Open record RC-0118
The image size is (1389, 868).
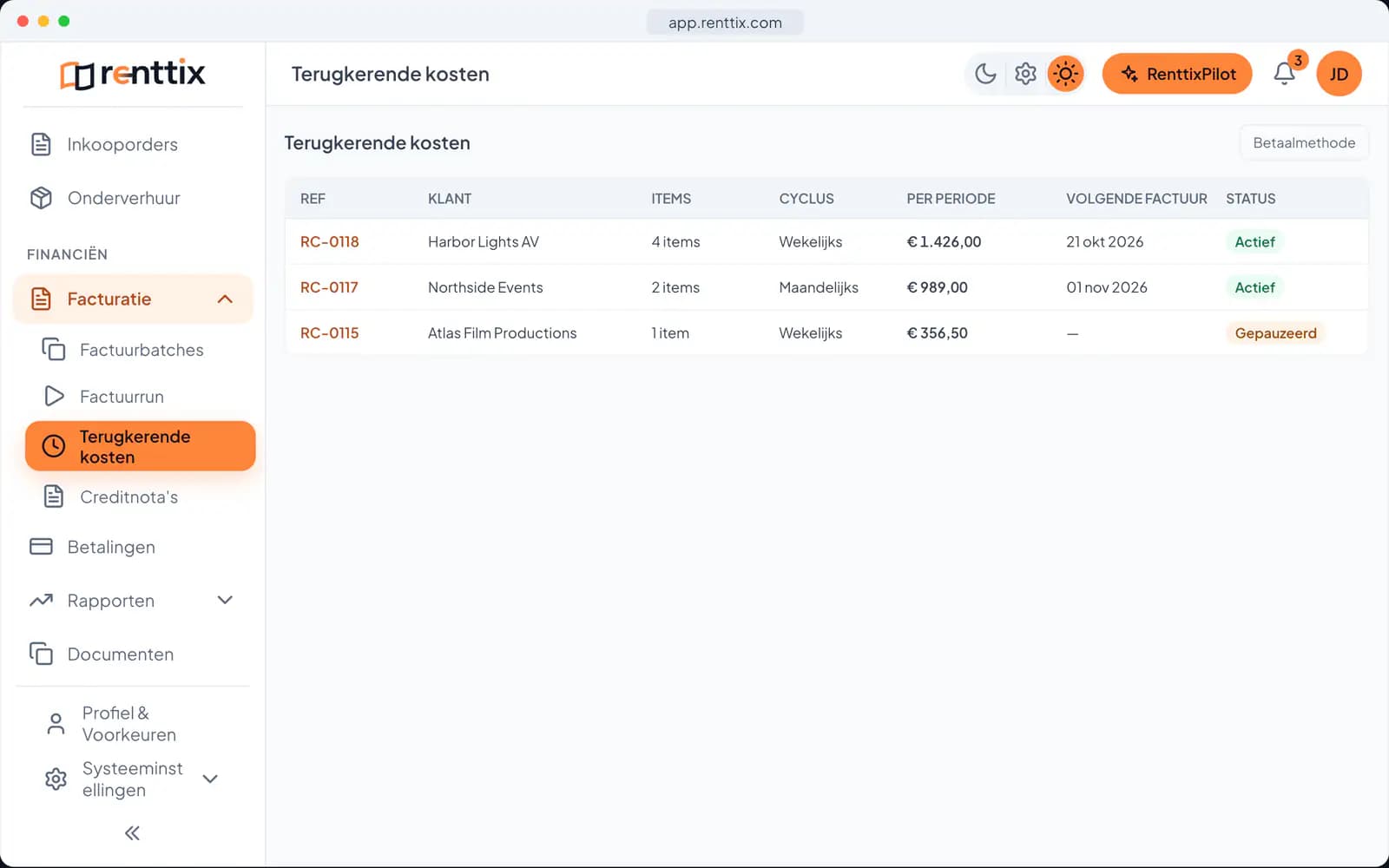(x=330, y=242)
